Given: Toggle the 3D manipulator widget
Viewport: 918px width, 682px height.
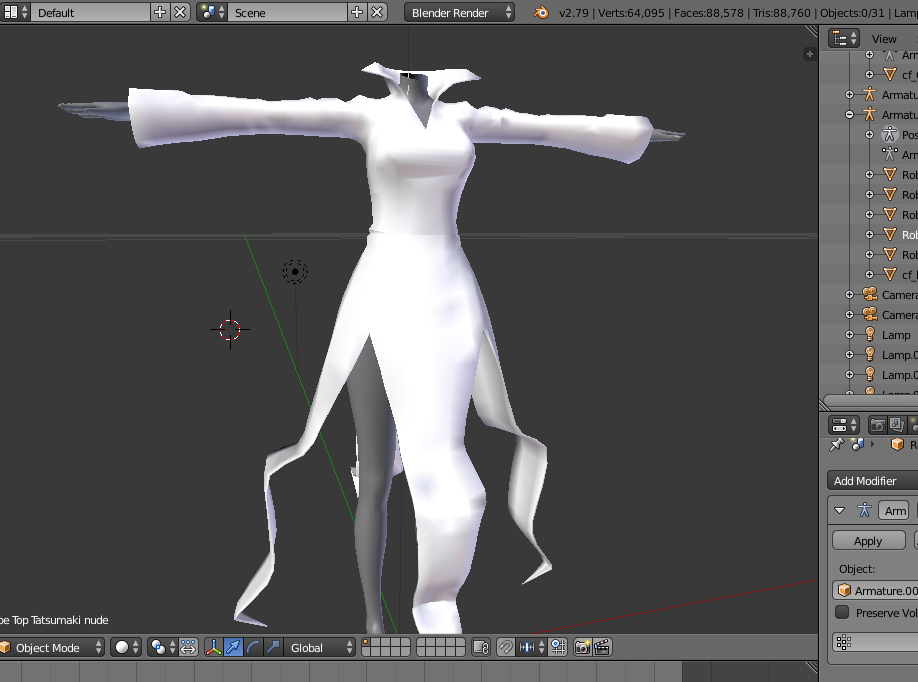Looking at the screenshot, I should coord(214,647).
